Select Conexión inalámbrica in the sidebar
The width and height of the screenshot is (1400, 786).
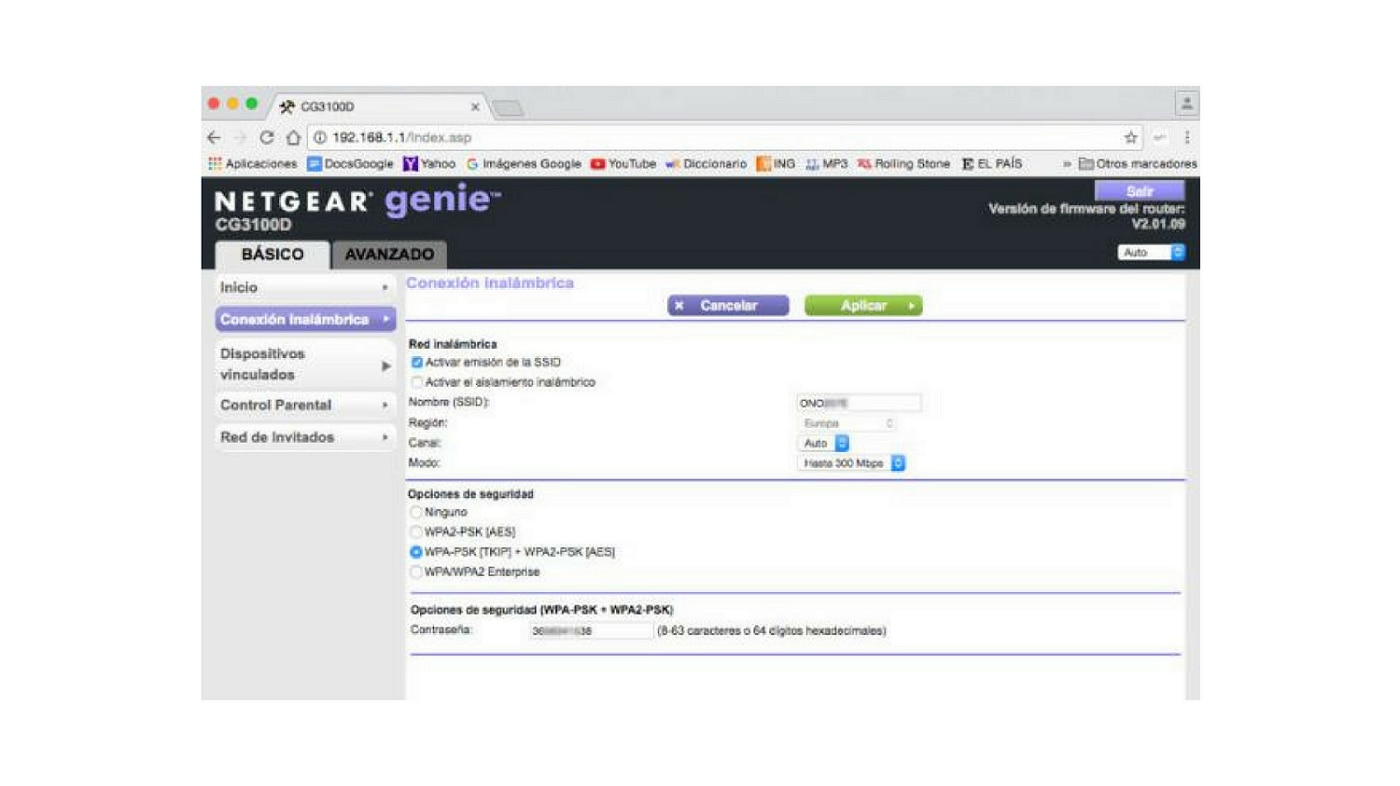[305, 320]
